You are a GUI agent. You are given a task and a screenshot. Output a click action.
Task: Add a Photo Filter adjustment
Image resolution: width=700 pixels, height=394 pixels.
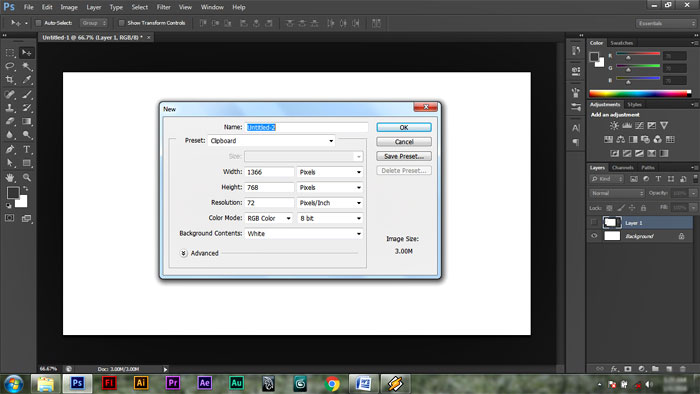(x=645, y=140)
